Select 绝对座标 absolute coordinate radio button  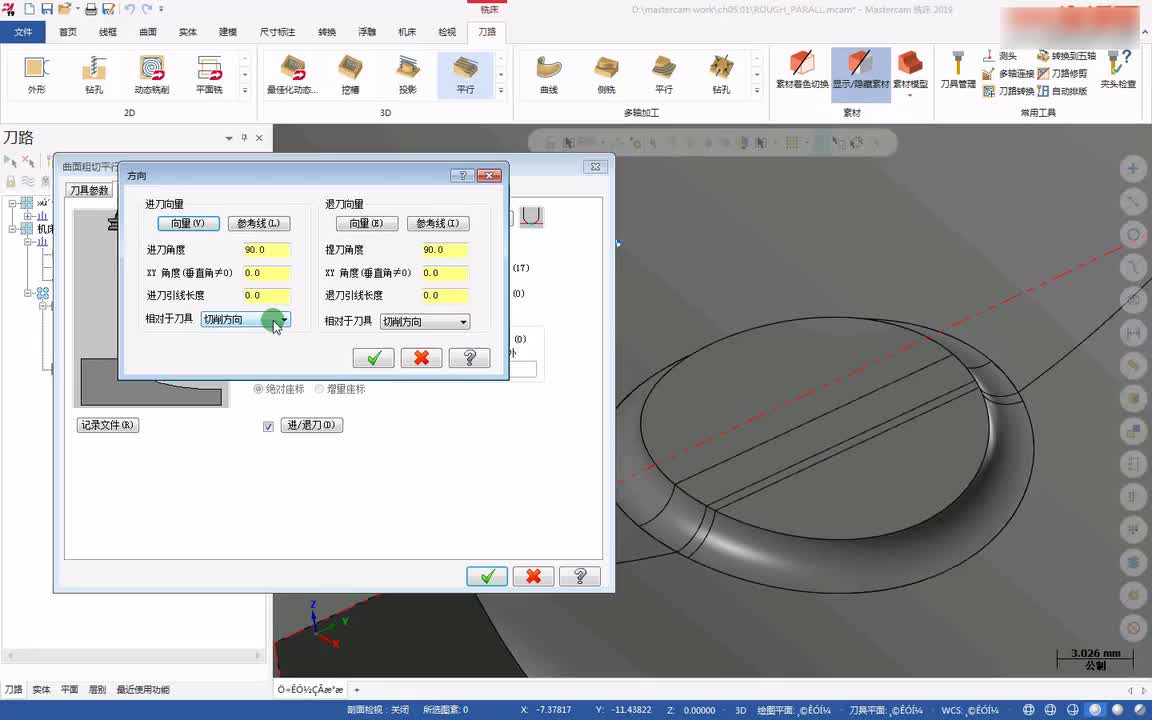click(x=258, y=389)
